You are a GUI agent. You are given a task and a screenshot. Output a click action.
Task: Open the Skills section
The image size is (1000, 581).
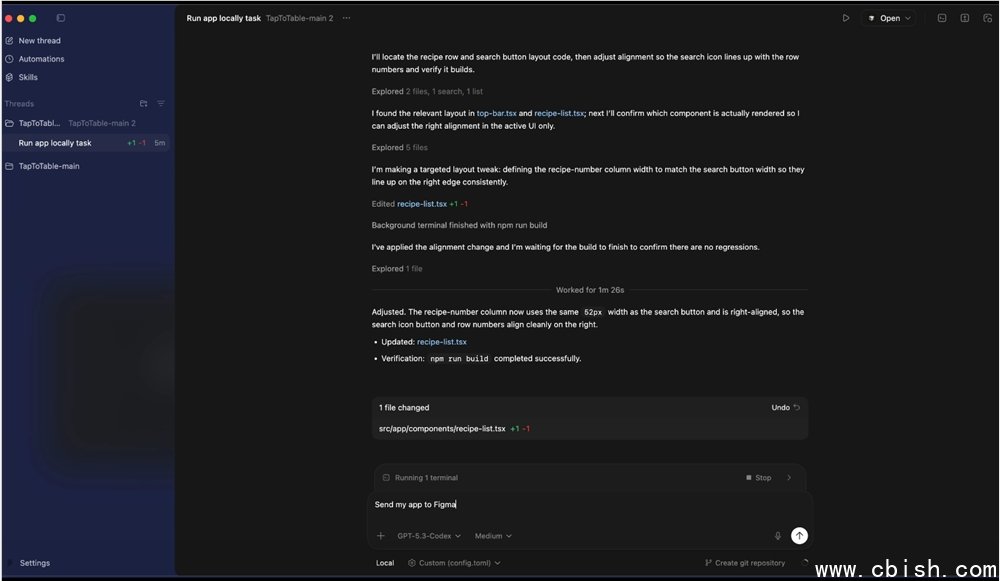click(28, 77)
